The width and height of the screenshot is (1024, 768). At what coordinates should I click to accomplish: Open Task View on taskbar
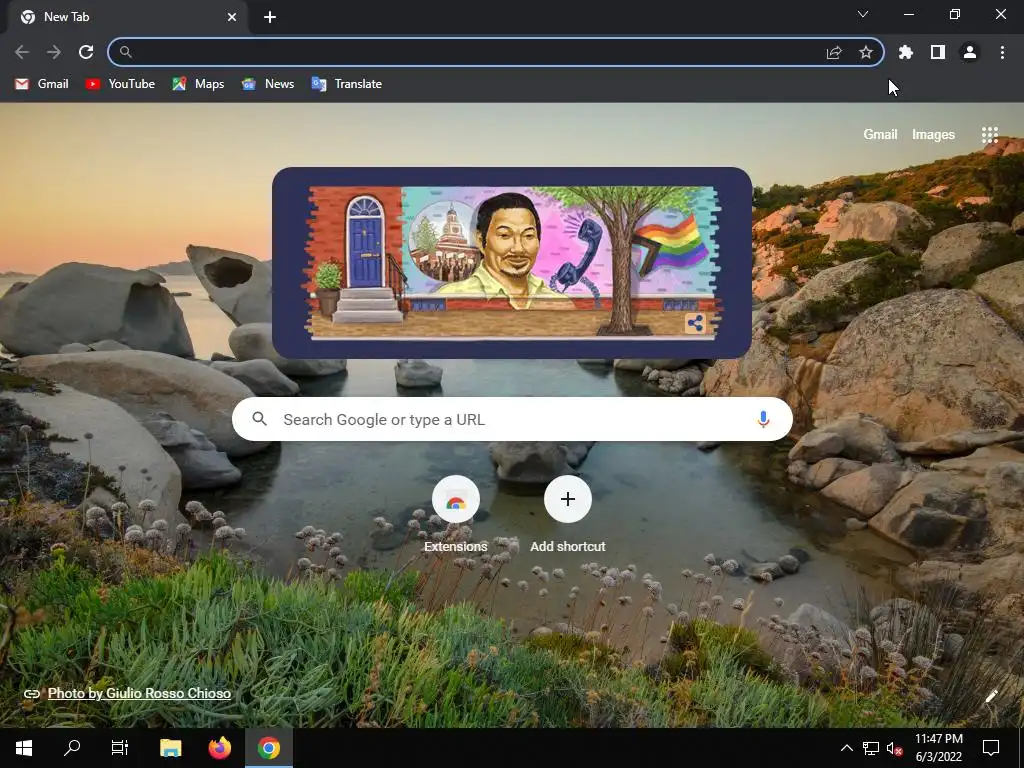(x=120, y=748)
